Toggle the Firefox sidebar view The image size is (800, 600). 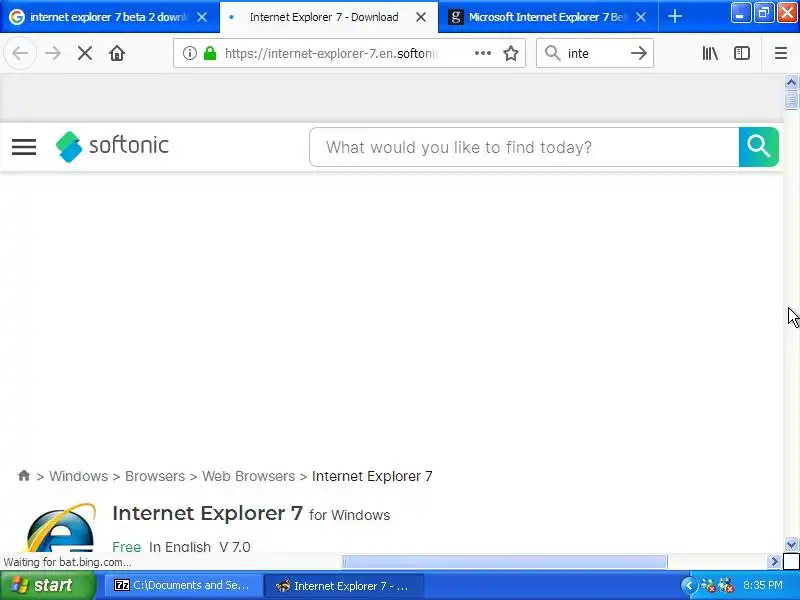[742, 53]
